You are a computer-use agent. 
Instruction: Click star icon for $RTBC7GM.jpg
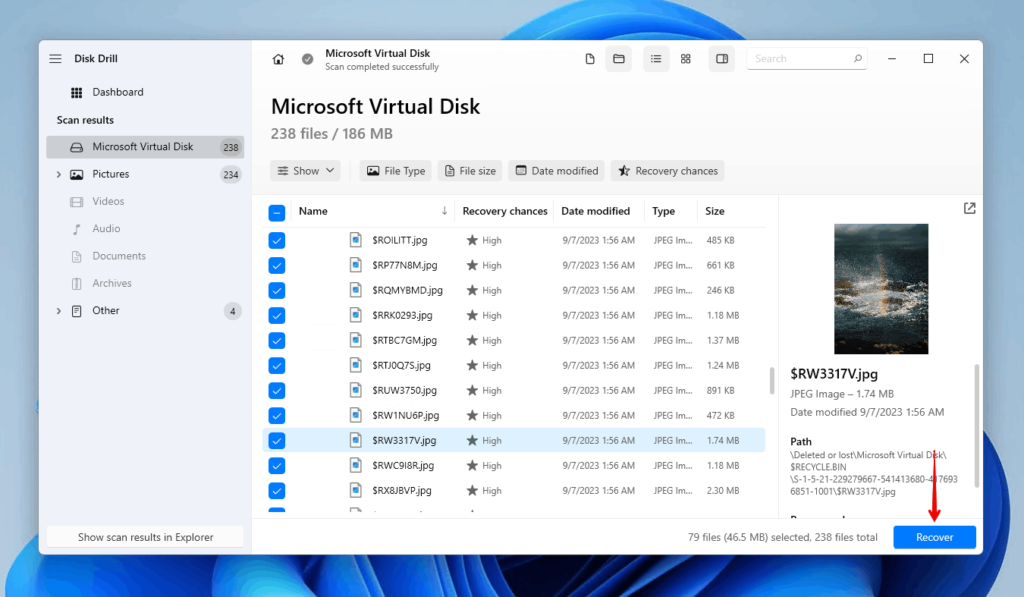(472, 340)
